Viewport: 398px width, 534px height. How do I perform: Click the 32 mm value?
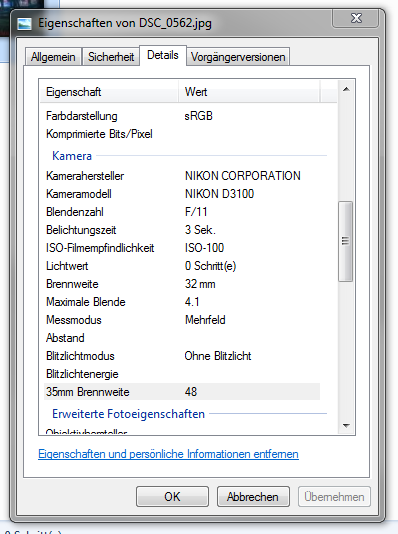(x=200, y=284)
